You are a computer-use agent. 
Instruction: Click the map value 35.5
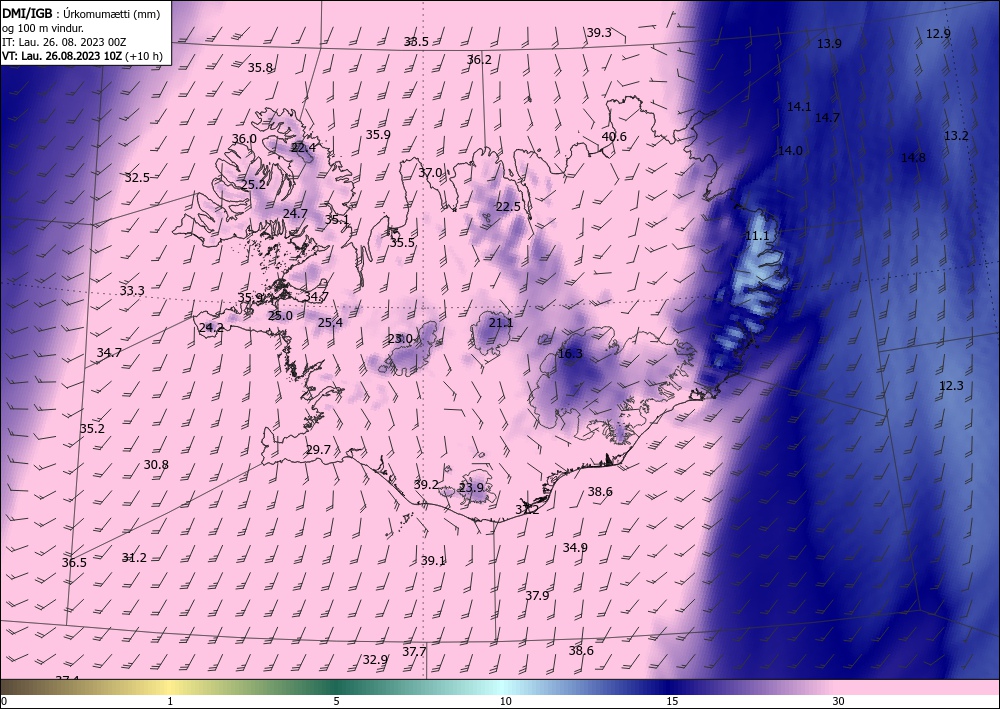402,243
